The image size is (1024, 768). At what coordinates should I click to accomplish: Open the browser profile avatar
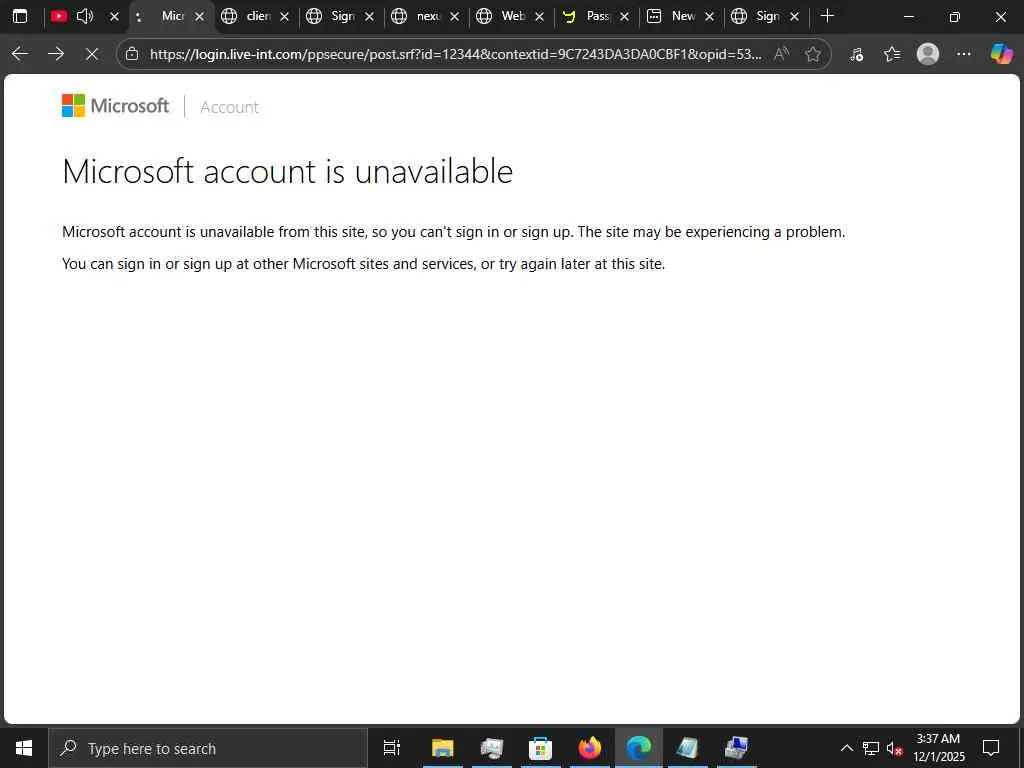927,54
